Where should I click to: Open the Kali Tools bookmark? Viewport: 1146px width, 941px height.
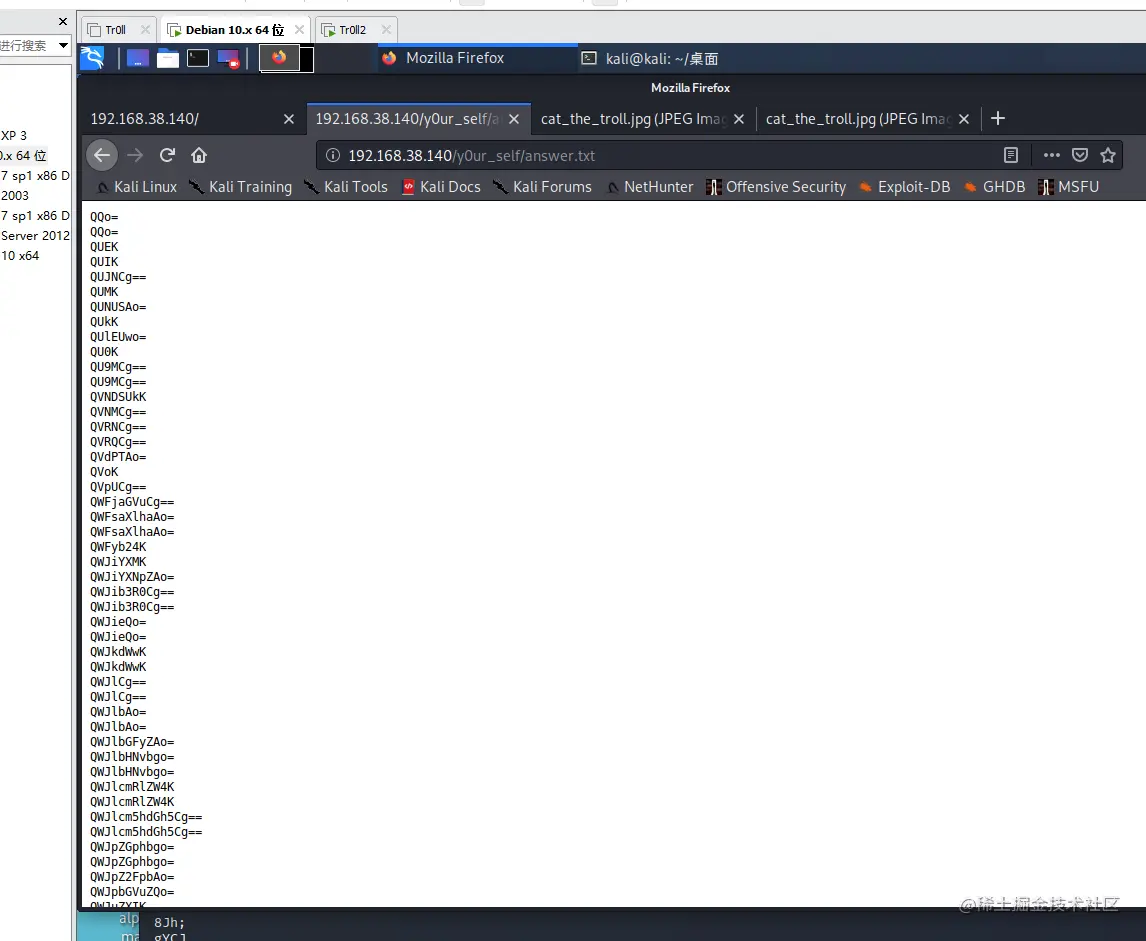(x=346, y=187)
